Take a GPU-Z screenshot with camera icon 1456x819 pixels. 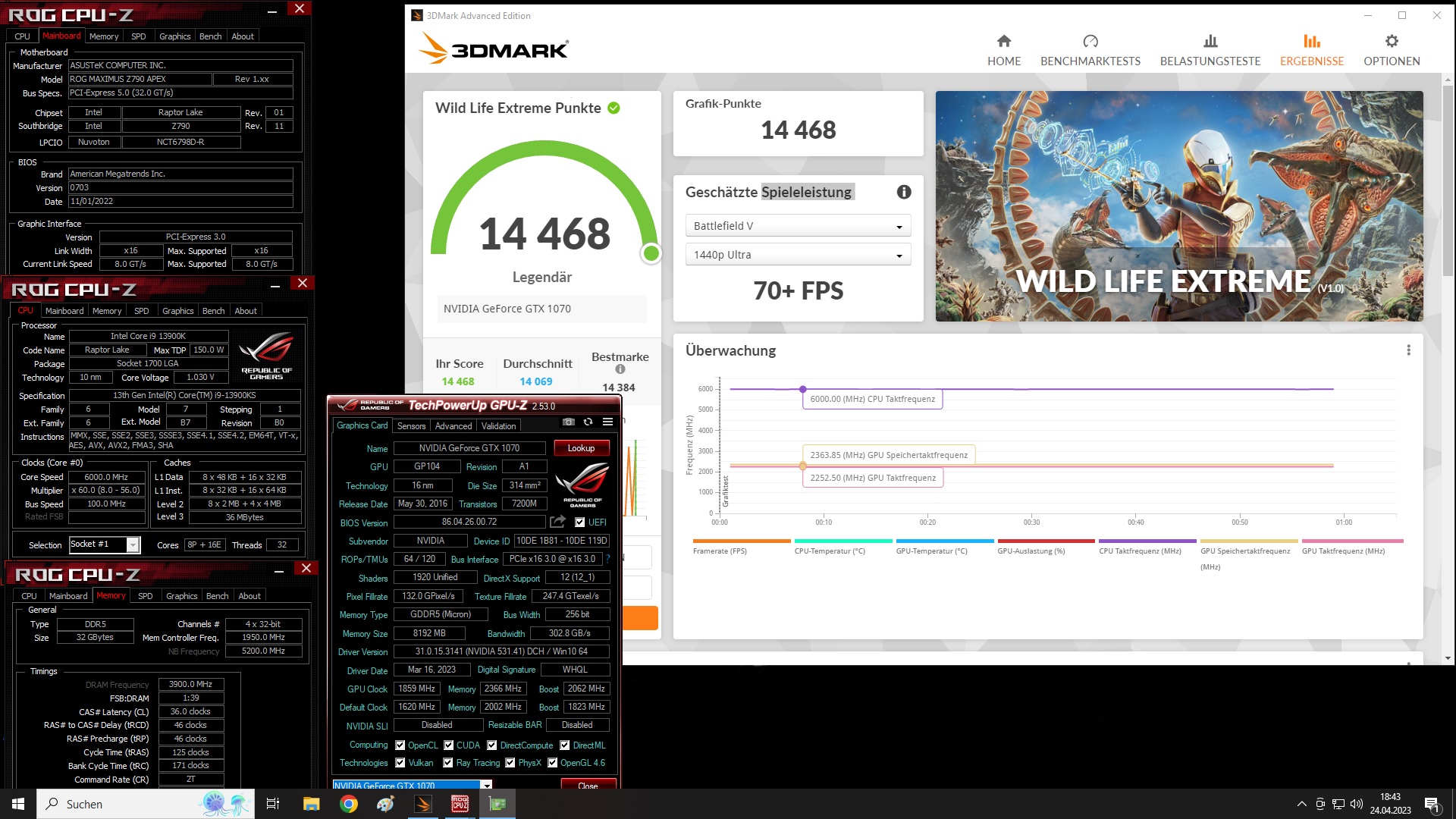569,422
